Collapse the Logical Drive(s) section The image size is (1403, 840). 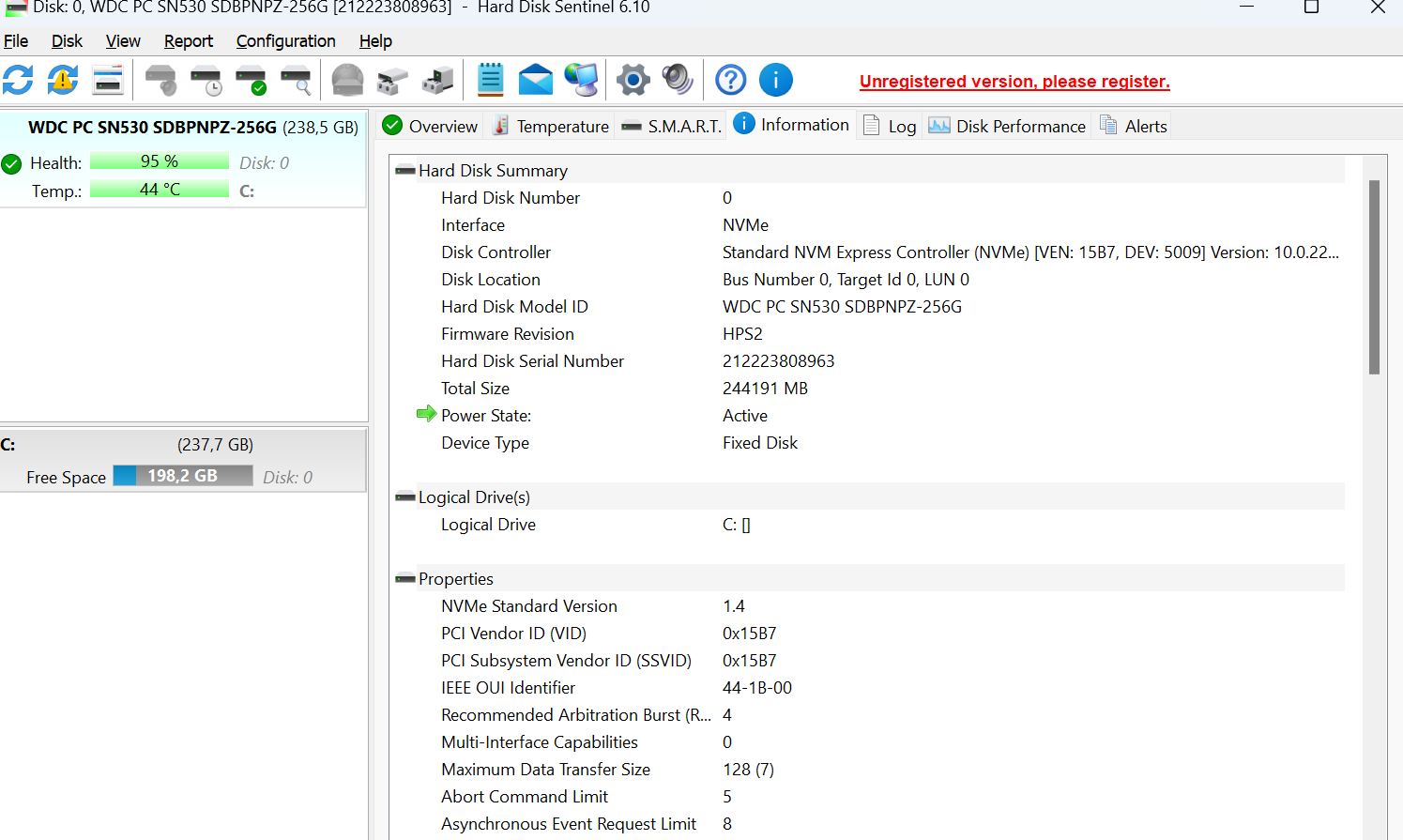click(405, 497)
